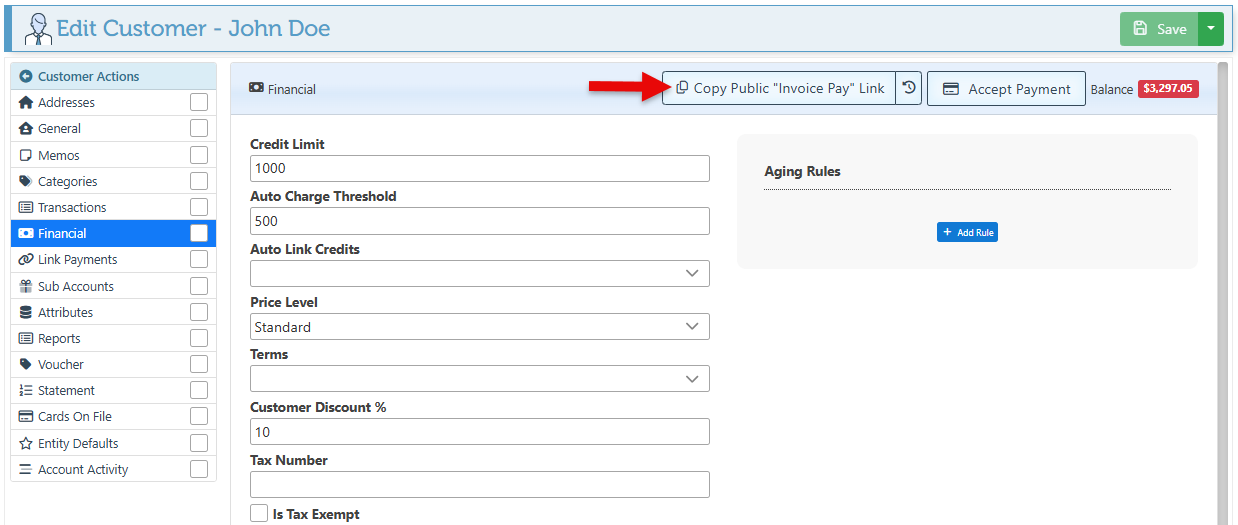Click the Customer Actions back arrow icon

pyautogui.click(x=26, y=76)
